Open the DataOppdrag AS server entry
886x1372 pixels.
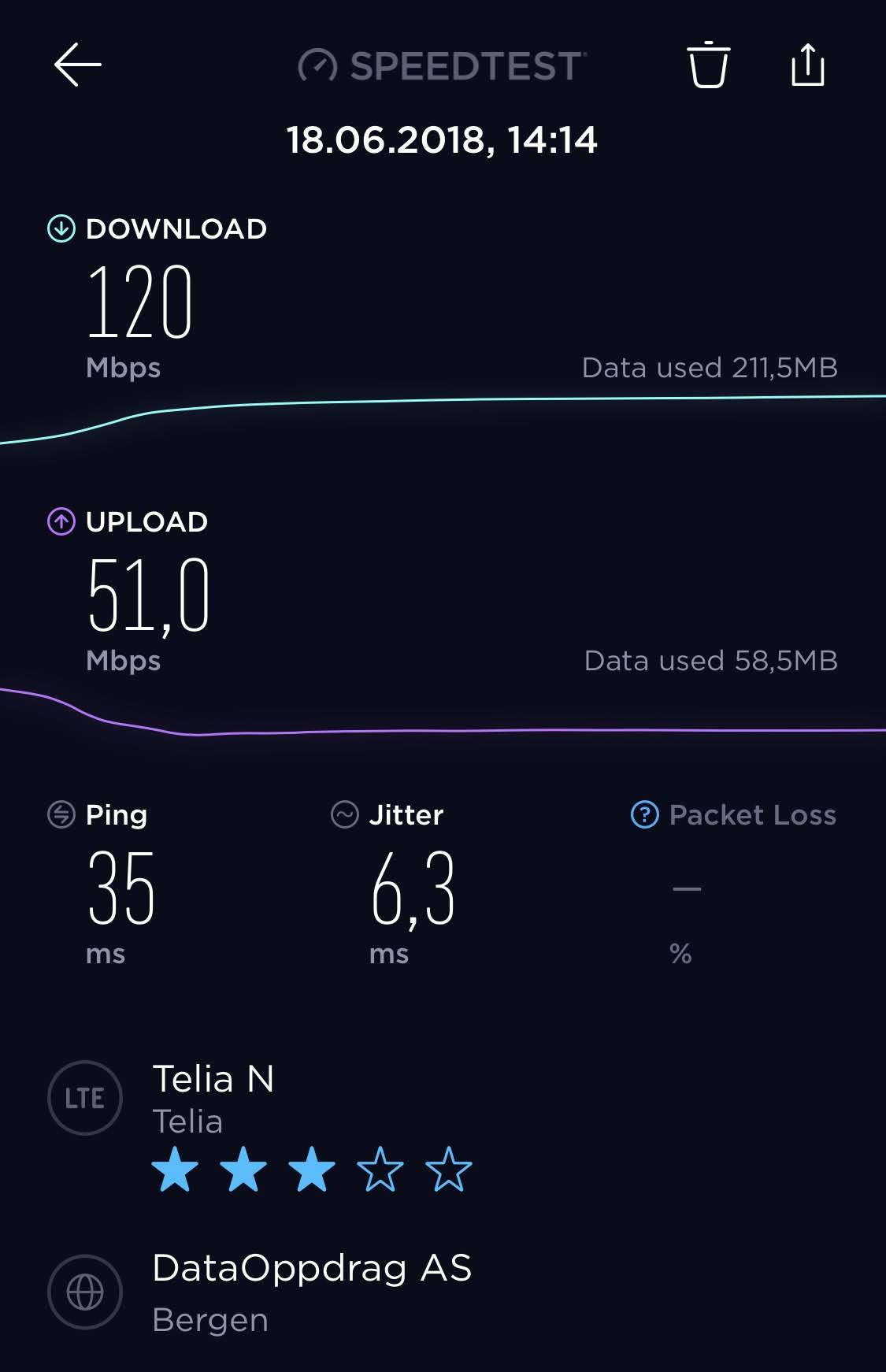312,1268
